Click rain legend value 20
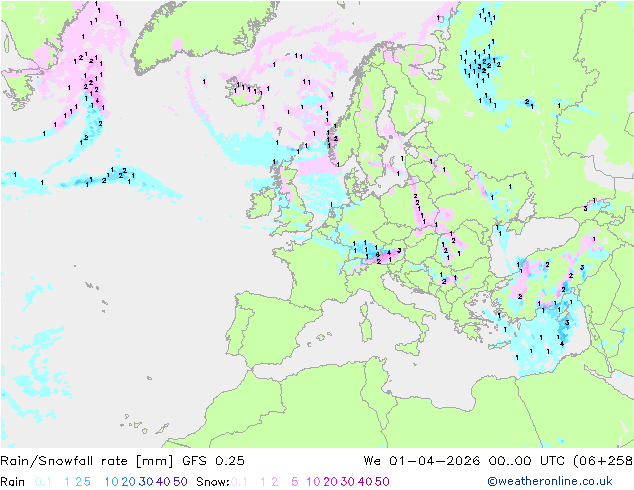This screenshot has height=490, width=634. click(x=128, y=482)
